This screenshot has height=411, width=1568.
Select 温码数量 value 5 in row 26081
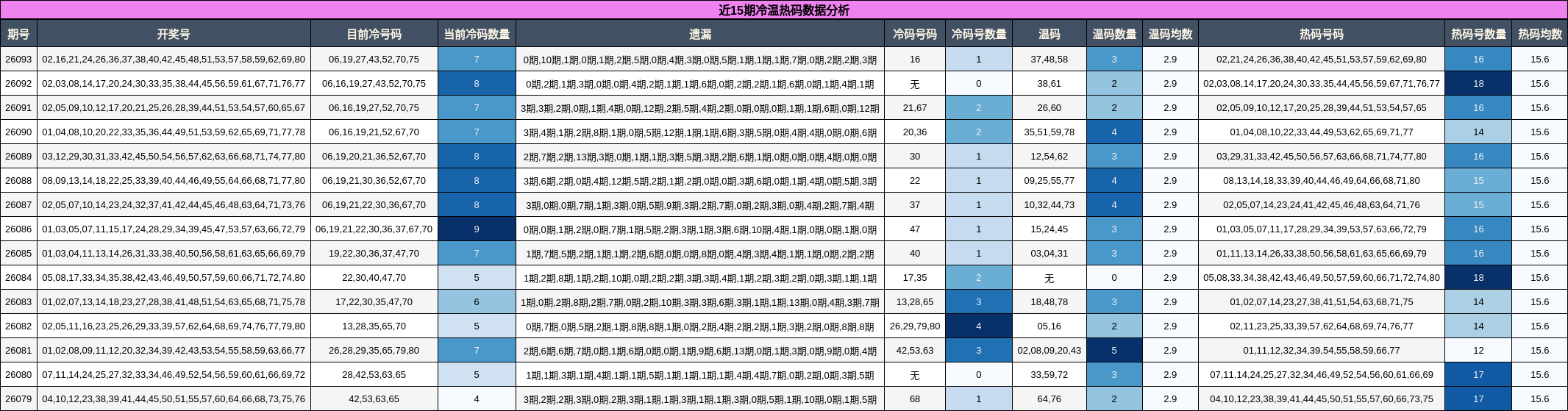1114,351
